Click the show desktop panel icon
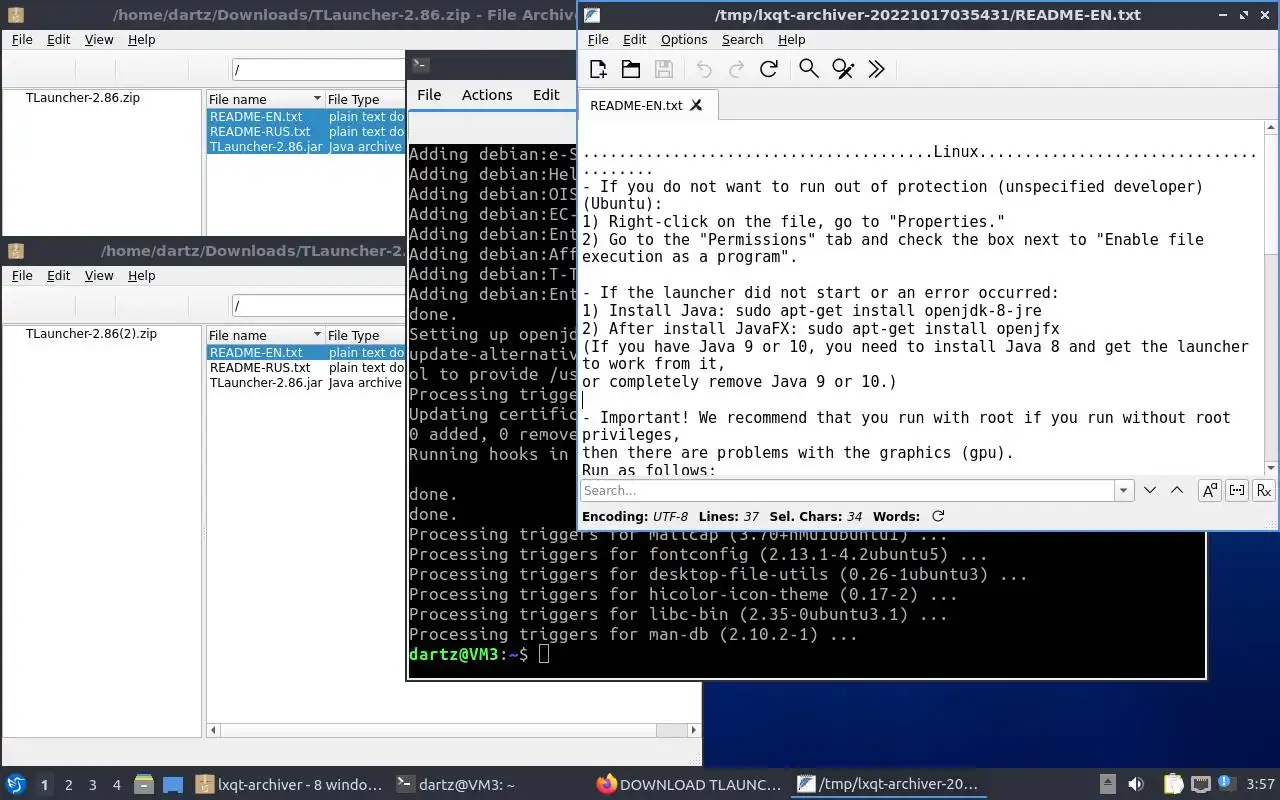 173,785
